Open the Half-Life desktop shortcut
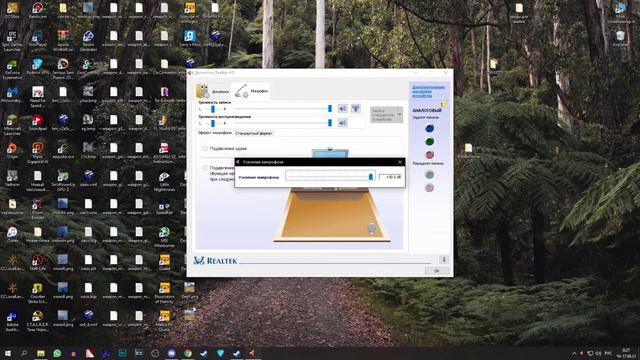 tap(38, 262)
